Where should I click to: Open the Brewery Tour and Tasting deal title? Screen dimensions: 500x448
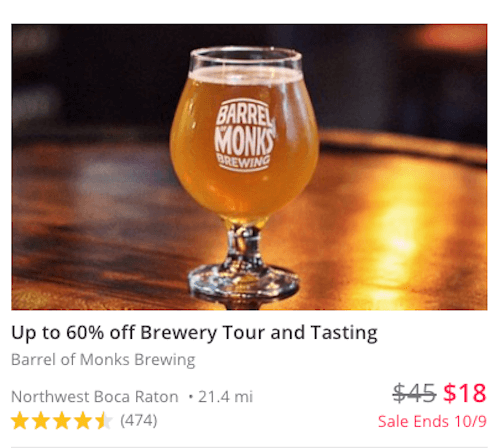tap(194, 333)
